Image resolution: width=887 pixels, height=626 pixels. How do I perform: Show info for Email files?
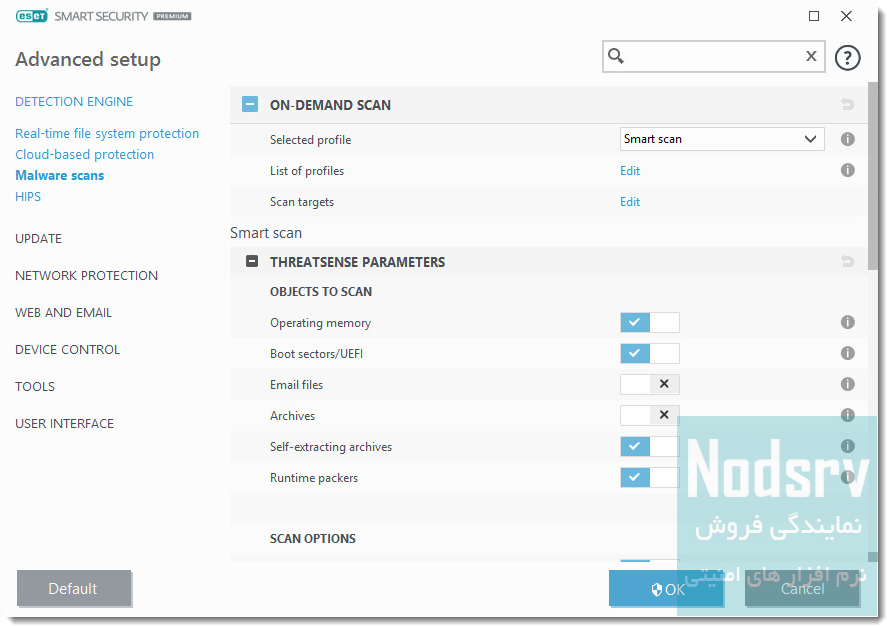847,385
